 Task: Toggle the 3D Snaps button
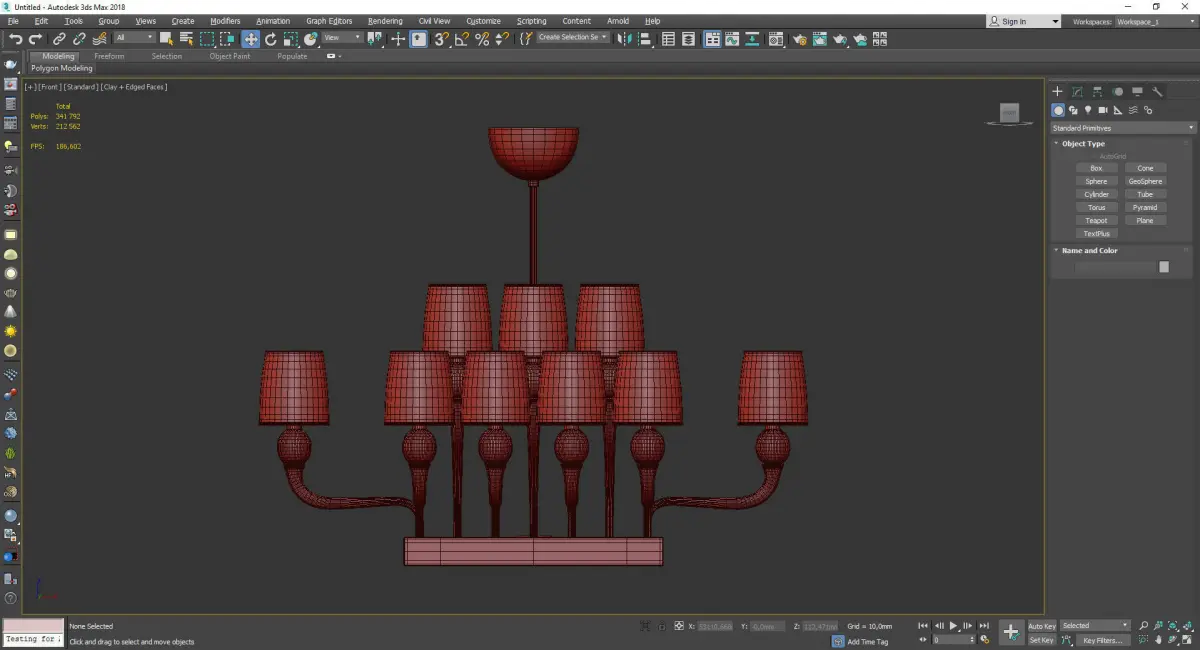440,39
